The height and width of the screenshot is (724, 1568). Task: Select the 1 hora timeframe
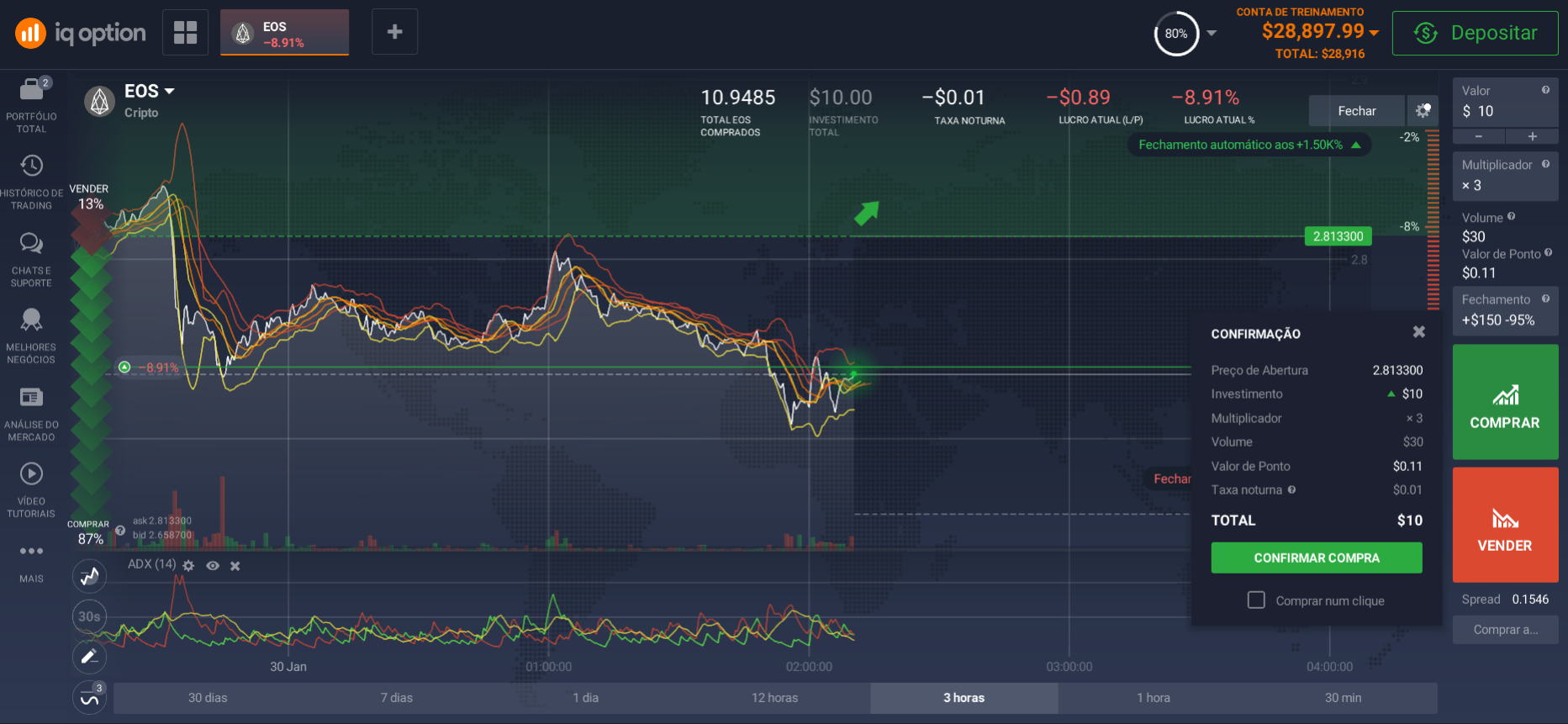pyautogui.click(x=1154, y=698)
